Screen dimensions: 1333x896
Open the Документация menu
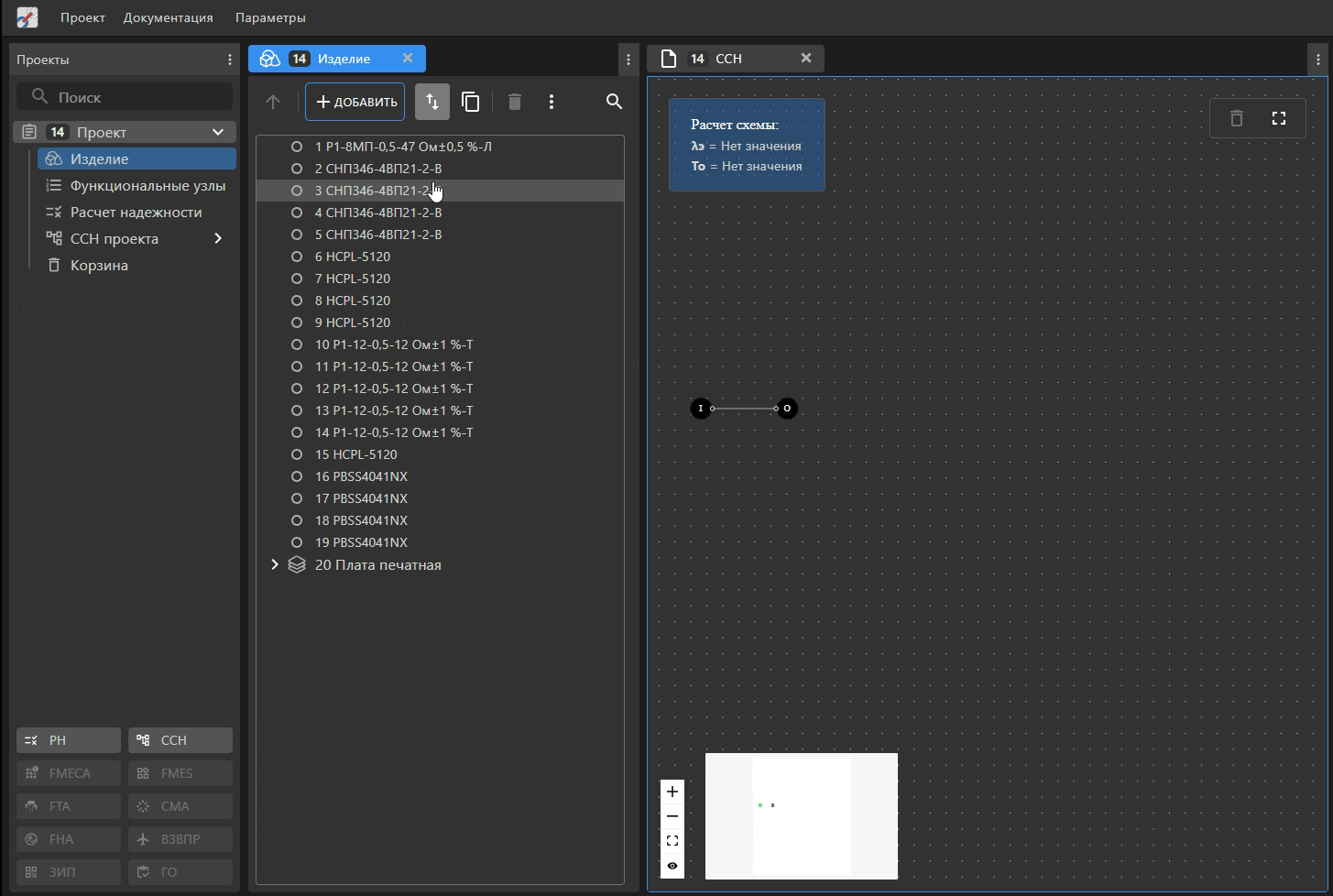click(x=169, y=17)
